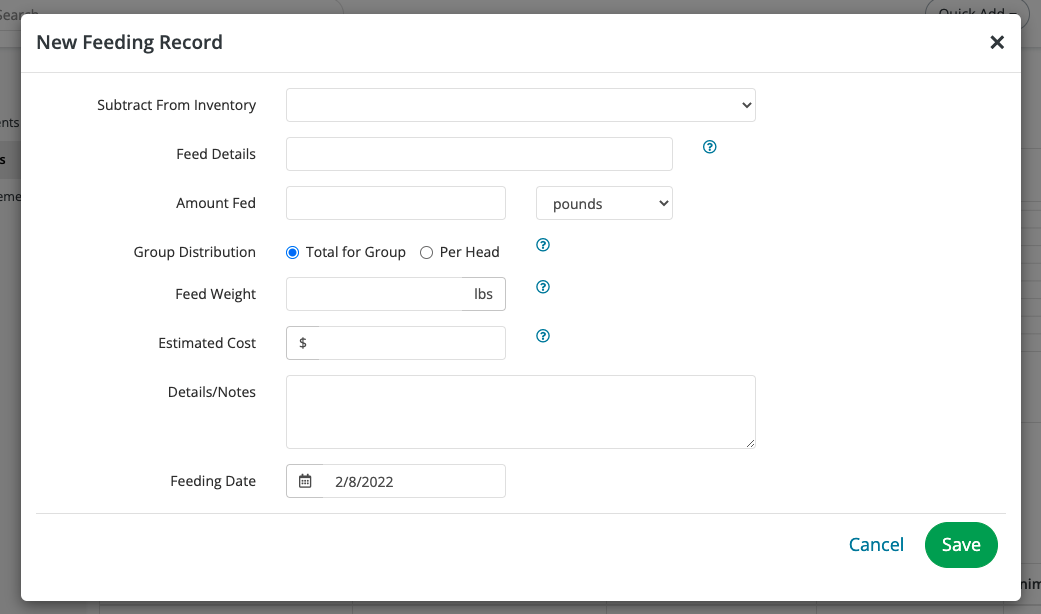Click help icon next to Feed Details
This screenshot has height=614, width=1041.
pyautogui.click(x=710, y=147)
